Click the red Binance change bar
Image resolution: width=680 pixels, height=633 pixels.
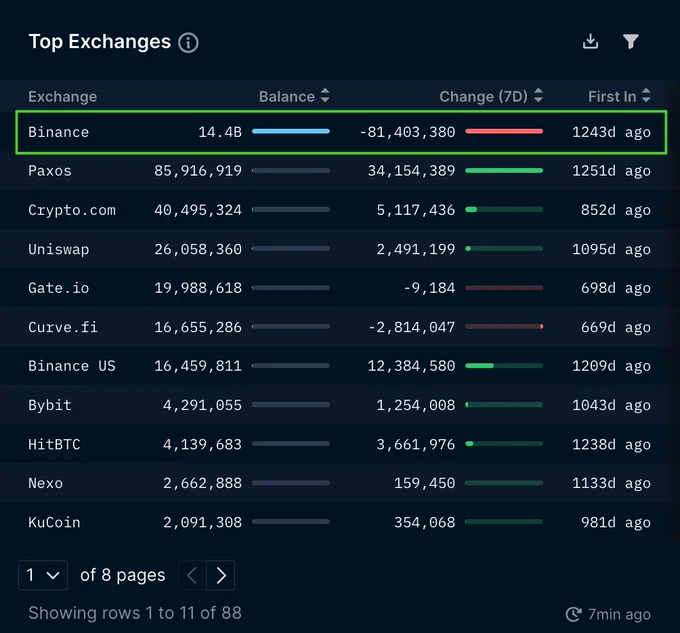pos(504,131)
